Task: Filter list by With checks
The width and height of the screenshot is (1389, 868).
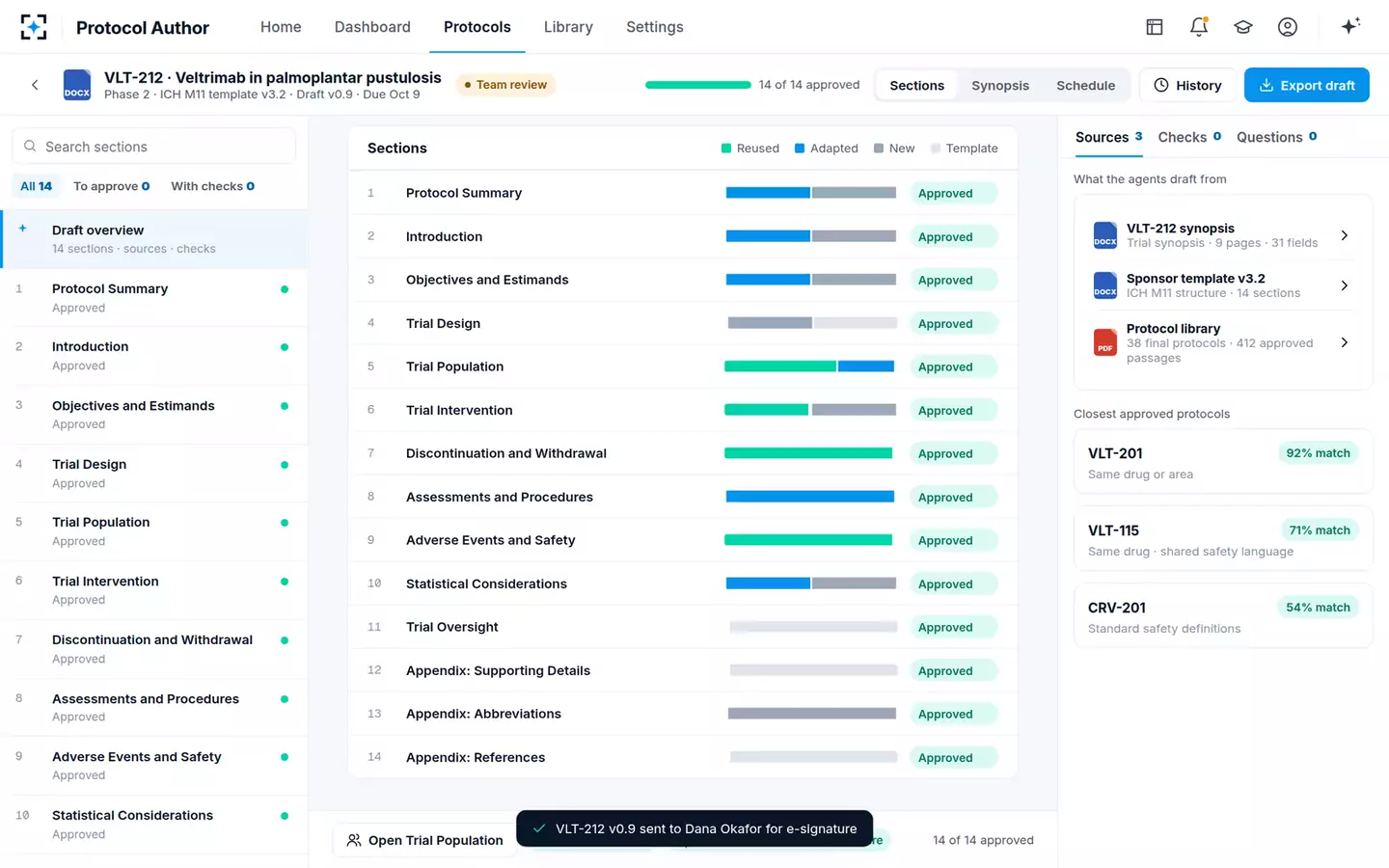Action: click(212, 186)
